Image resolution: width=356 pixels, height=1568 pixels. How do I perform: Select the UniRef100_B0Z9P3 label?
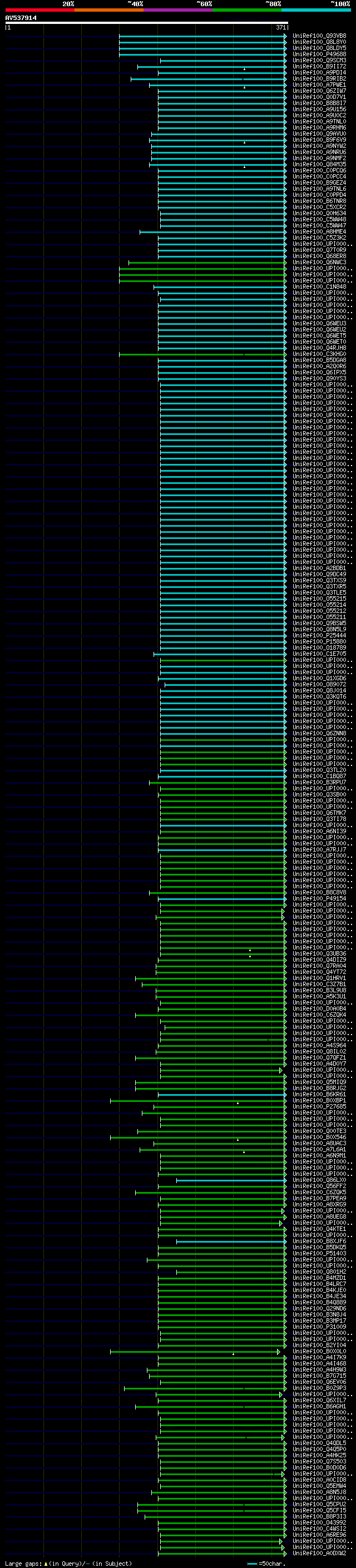319,1388
